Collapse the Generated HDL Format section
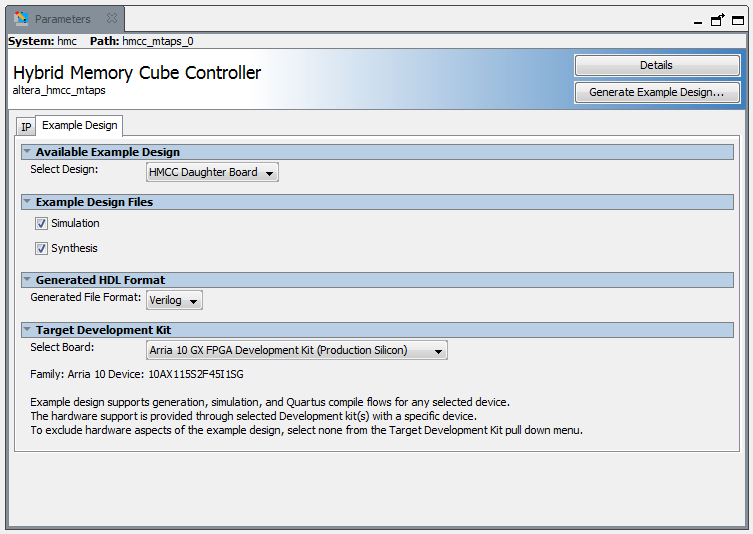The height and width of the screenshot is (534, 753). pyautogui.click(x=27, y=279)
